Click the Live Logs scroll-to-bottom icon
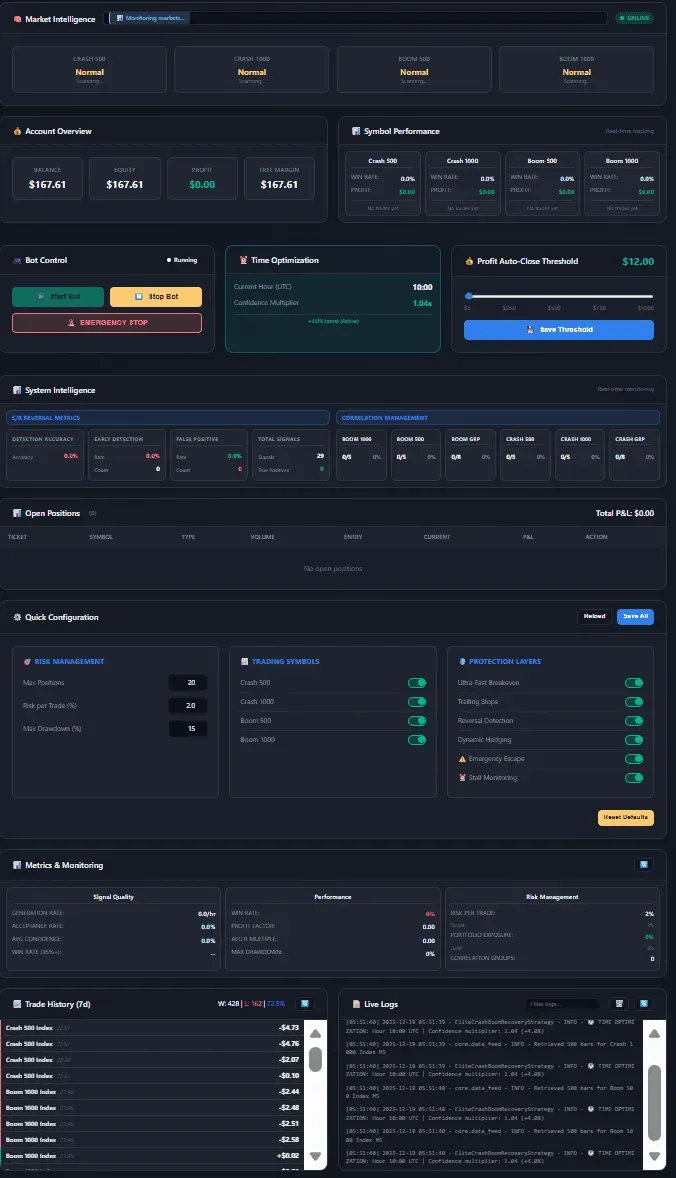 click(643, 1003)
